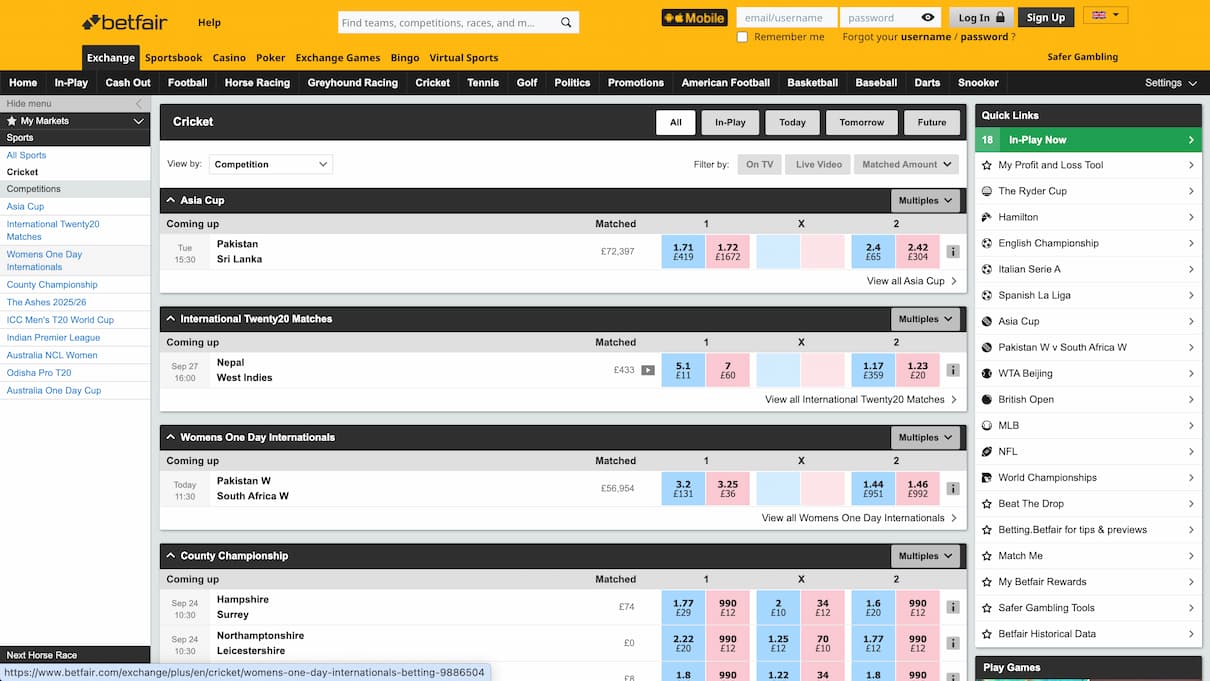Viewport: 1210px width, 681px height.
Task: Open The Ashes 2025/26 competition
Action: 46,302
